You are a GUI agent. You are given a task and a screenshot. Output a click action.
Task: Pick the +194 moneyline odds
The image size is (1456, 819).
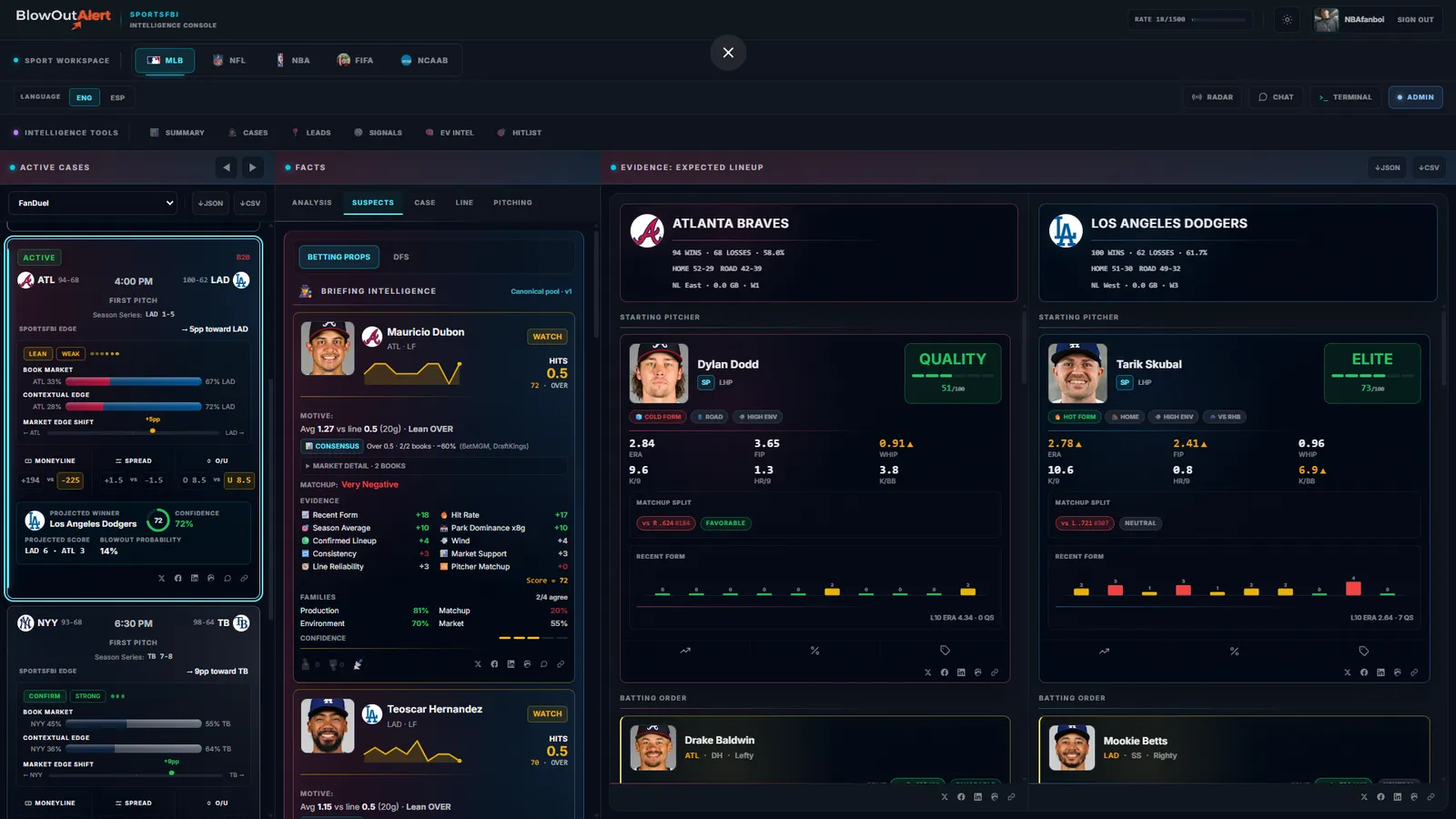31,480
